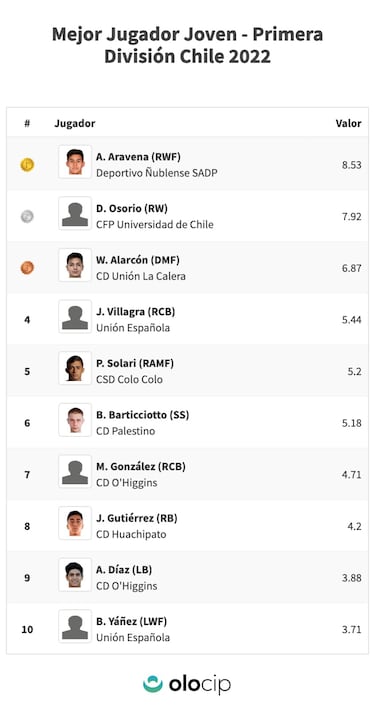Open B. Barticciotto's player photo
This screenshot has width=375, height=709.
(x=75, y=420)
